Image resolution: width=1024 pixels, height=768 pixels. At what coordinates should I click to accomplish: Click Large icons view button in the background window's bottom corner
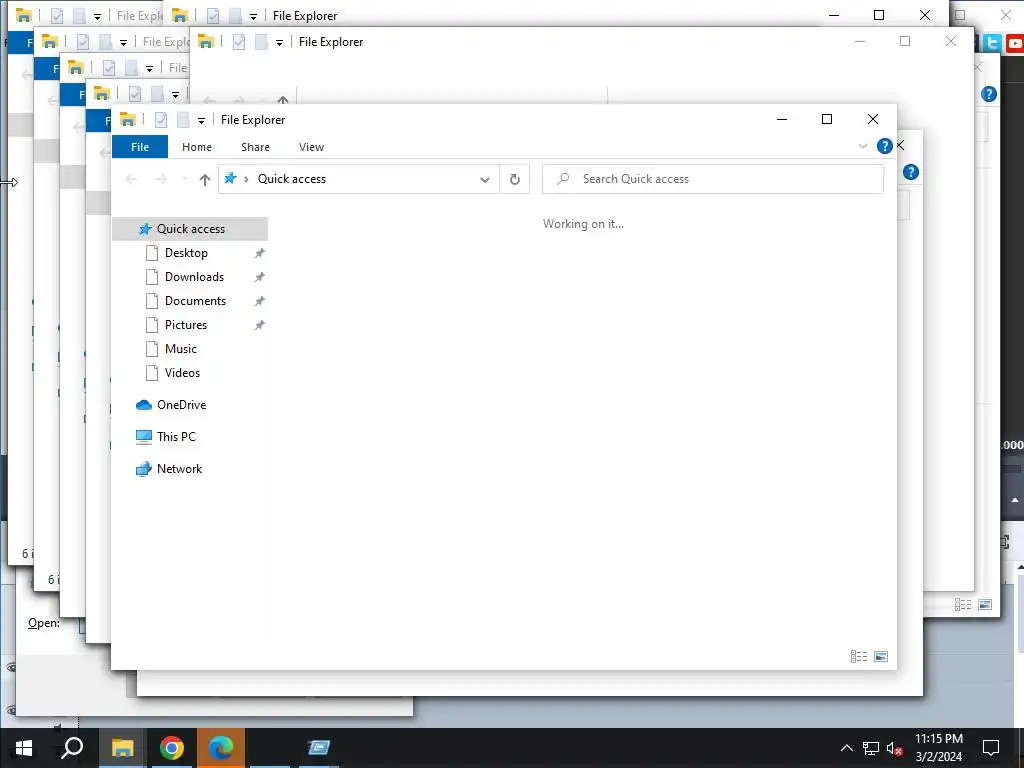[985, 605]
